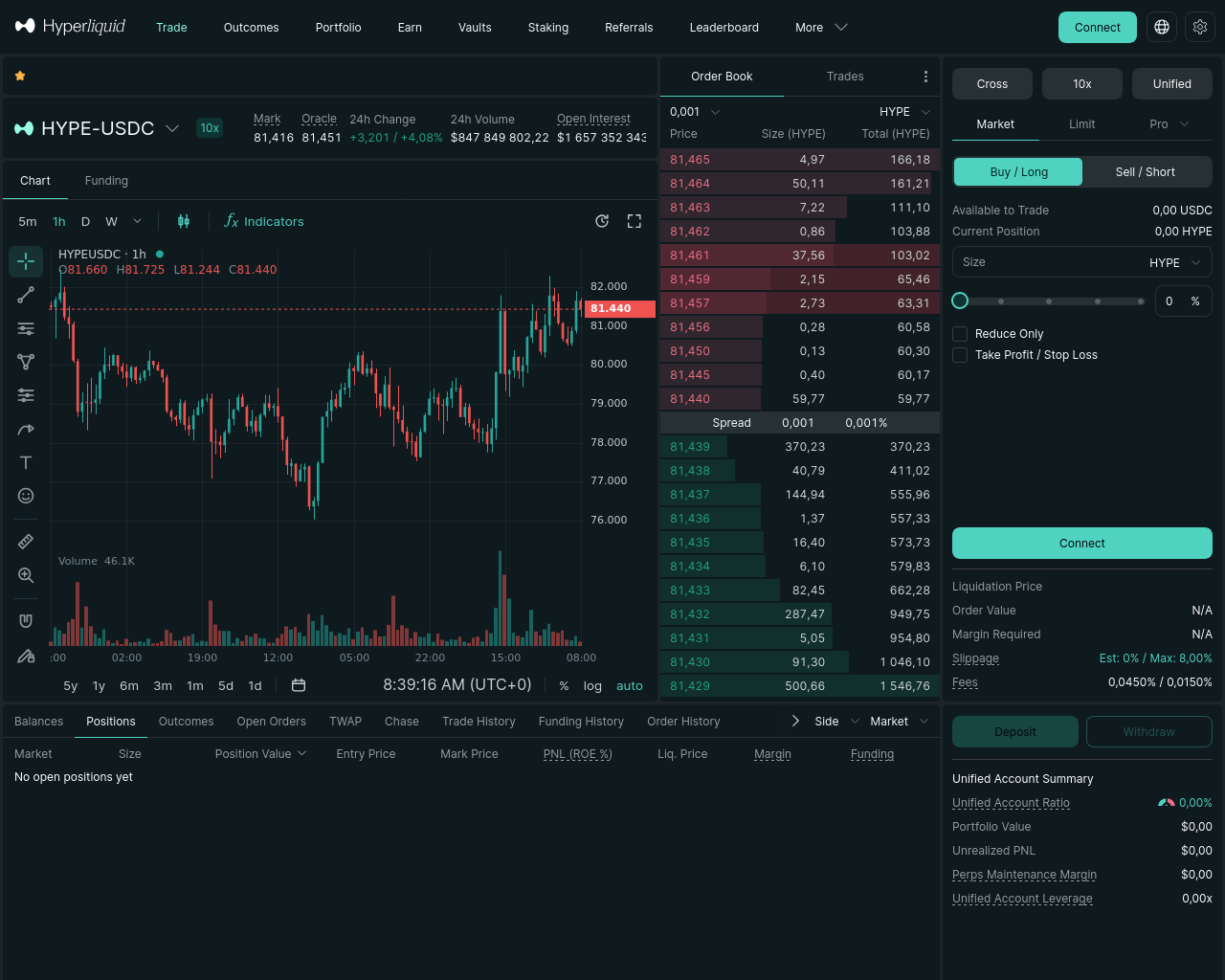Click the order size slider handle

[960, 301]
